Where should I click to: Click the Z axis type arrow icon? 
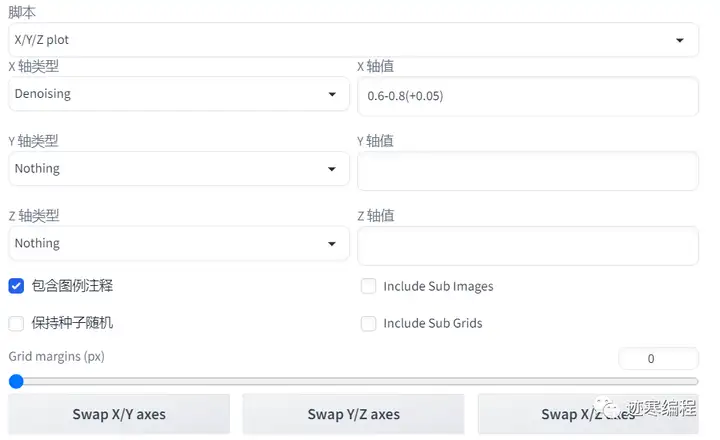(332, 244)
